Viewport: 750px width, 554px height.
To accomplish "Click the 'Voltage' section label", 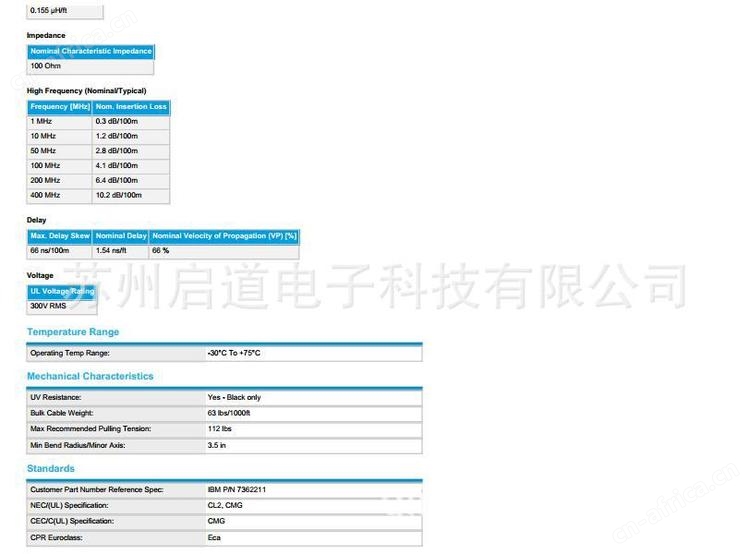I will (40, 276).
